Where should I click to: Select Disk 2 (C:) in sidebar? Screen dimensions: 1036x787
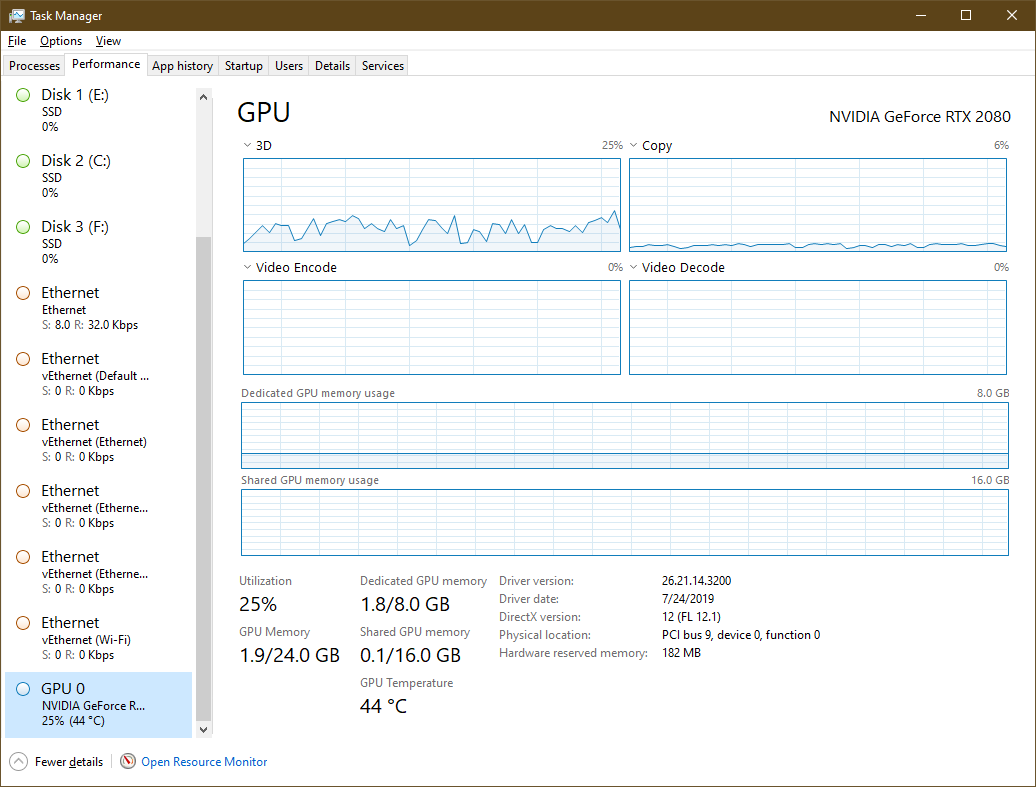coord(98,176)
